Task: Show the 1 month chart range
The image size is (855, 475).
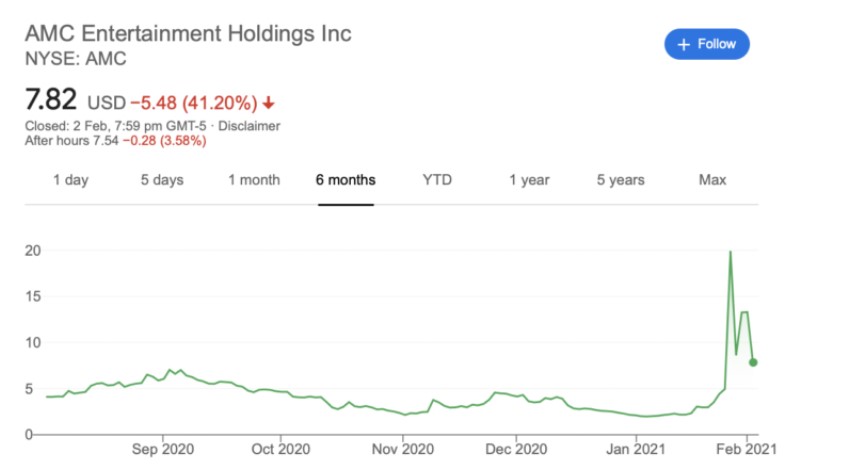Action: coord(253,180)
